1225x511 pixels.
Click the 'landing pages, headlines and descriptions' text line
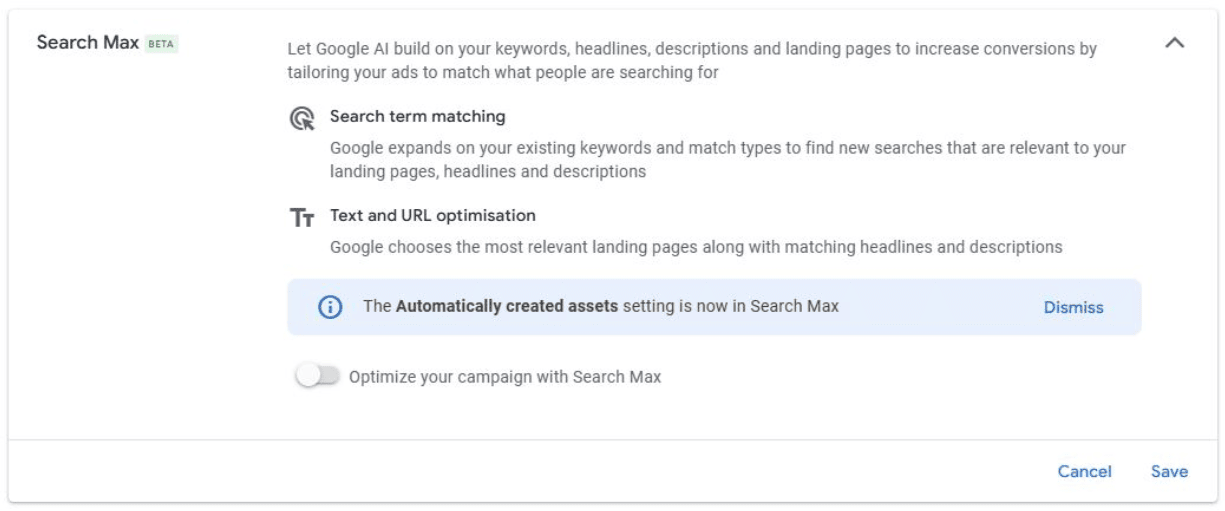pyautogui.click(x=487, y=172)
